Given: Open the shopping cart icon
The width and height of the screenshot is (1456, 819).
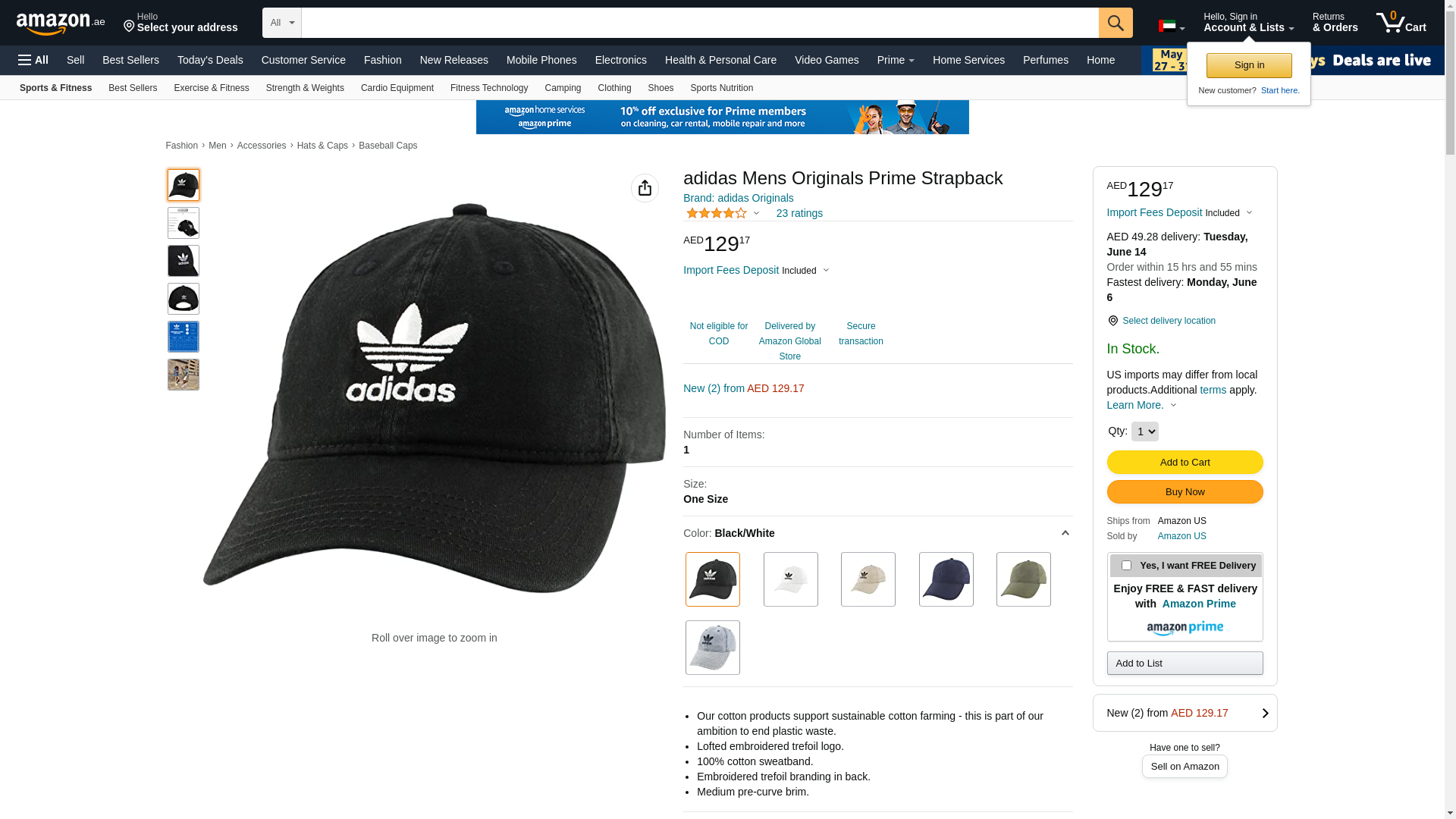Looking at the screenshot, I should [x=1401, y=23].
